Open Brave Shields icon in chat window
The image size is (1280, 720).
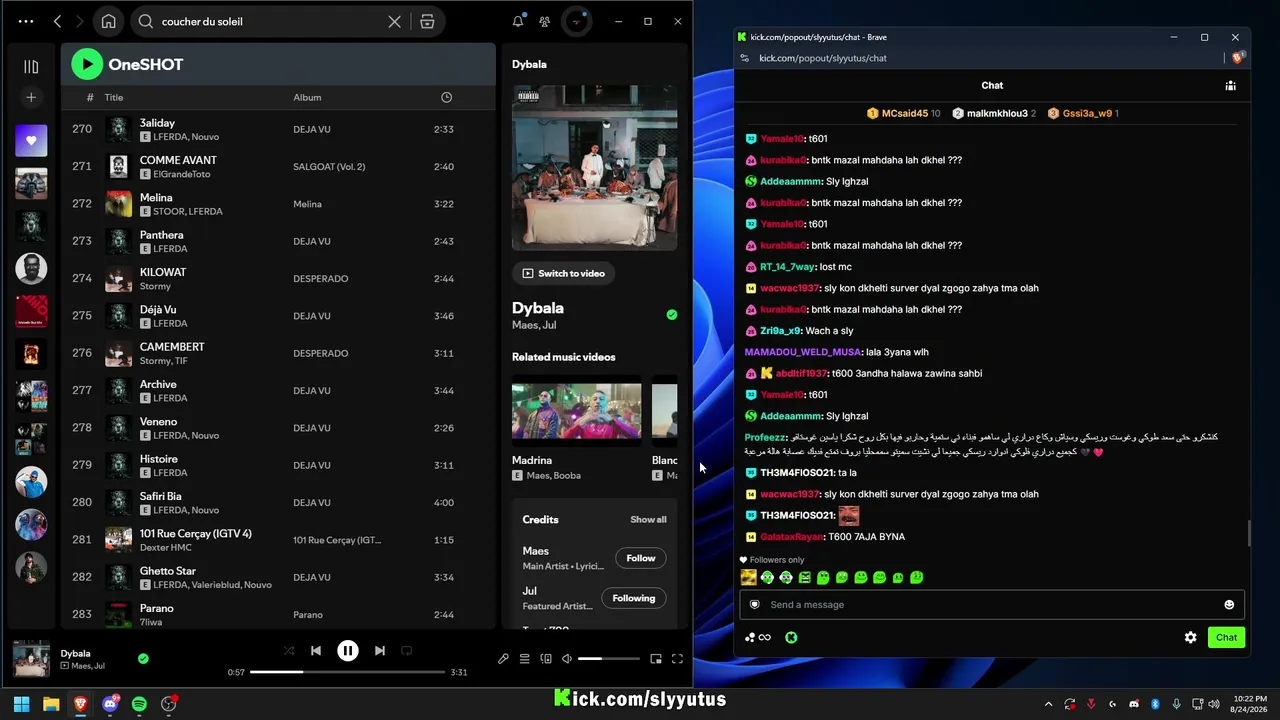(1237, 58)
